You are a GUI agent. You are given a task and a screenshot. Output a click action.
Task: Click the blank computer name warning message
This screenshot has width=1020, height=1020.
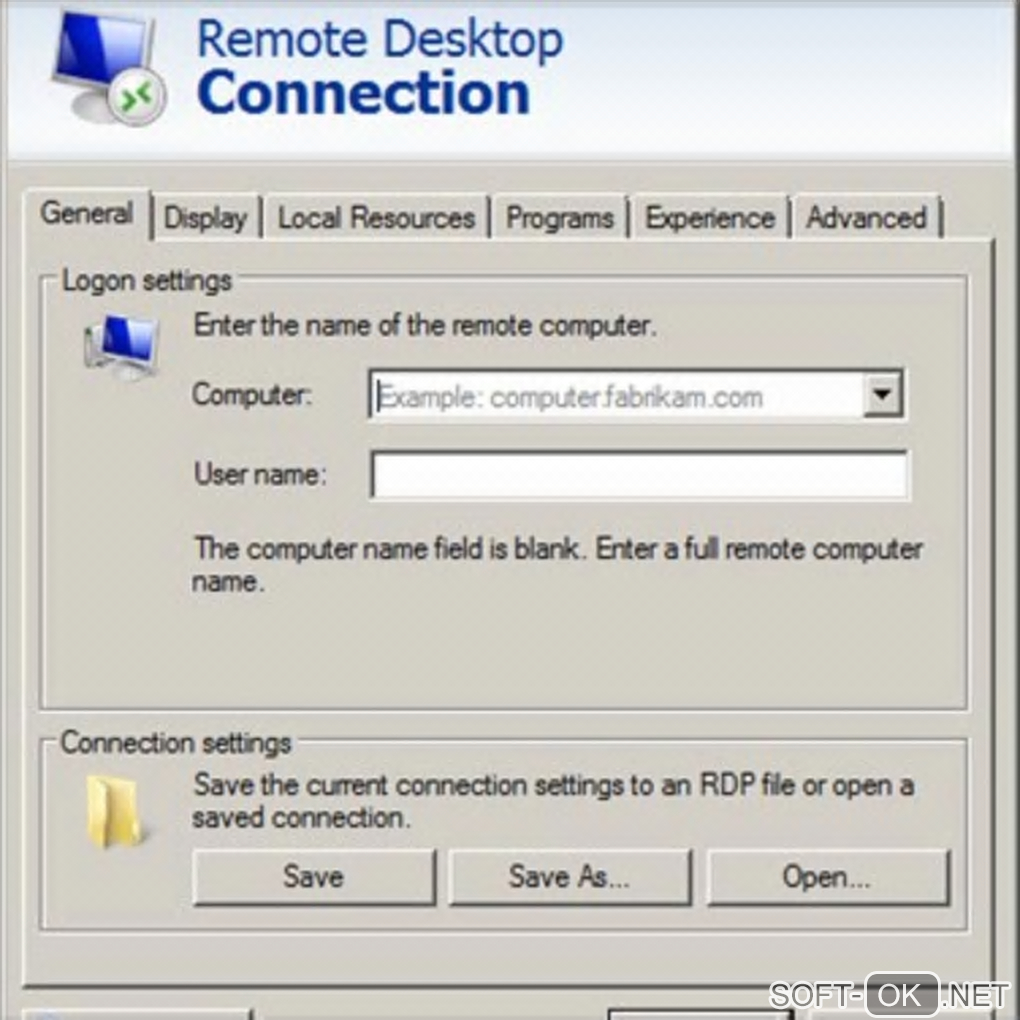click(x=557, y=565)
